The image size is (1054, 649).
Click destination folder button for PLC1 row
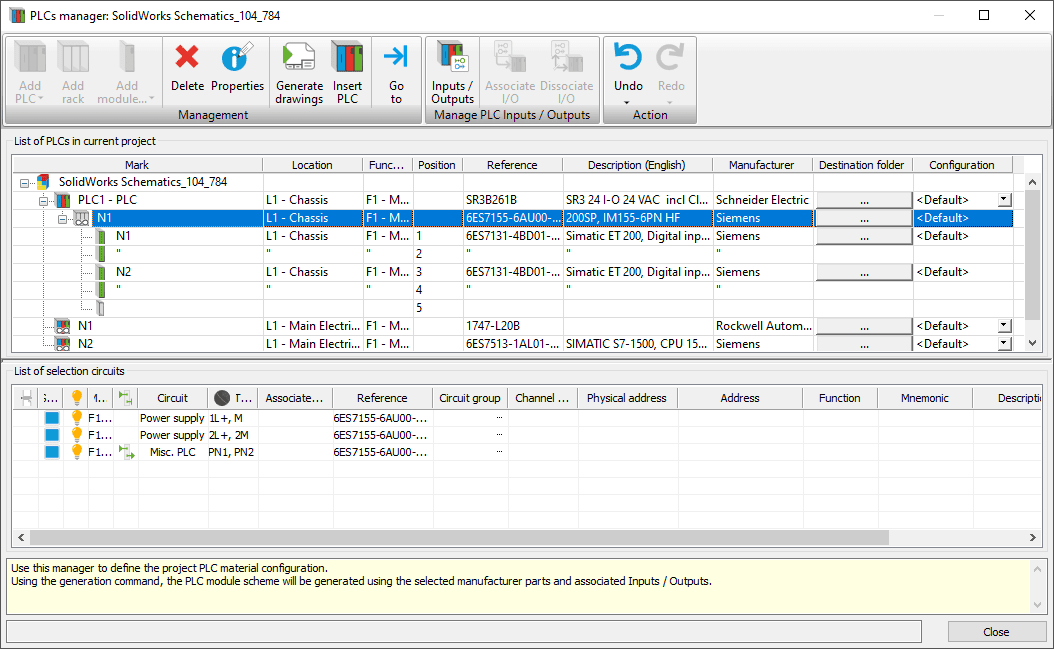(x=864, y=200)
